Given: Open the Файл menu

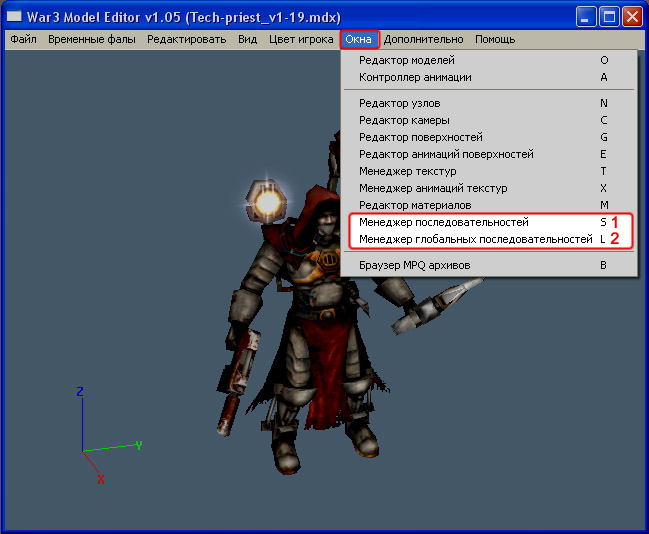Looking at the screenshot, I should pyautogui.click(x=23, y=39).
